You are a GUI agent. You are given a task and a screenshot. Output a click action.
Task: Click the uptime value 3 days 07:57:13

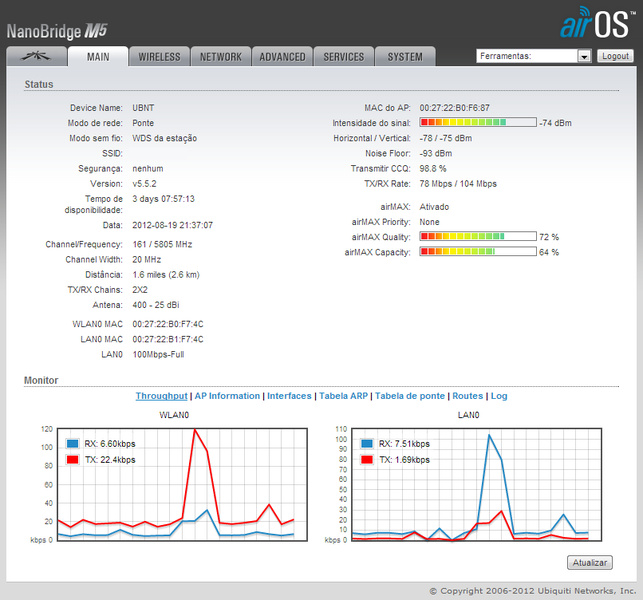click(163, 199)
